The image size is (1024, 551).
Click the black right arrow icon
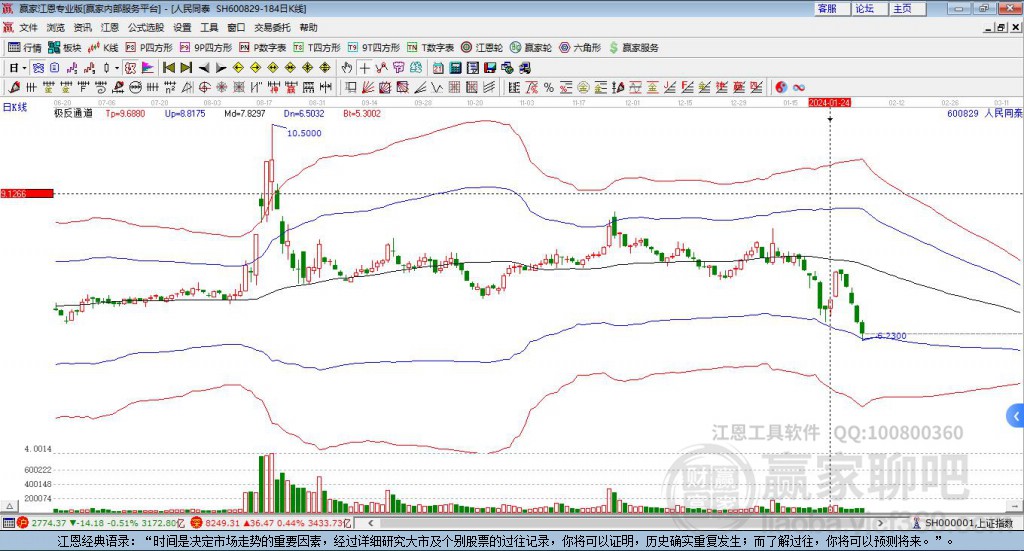tap(221, 68)
